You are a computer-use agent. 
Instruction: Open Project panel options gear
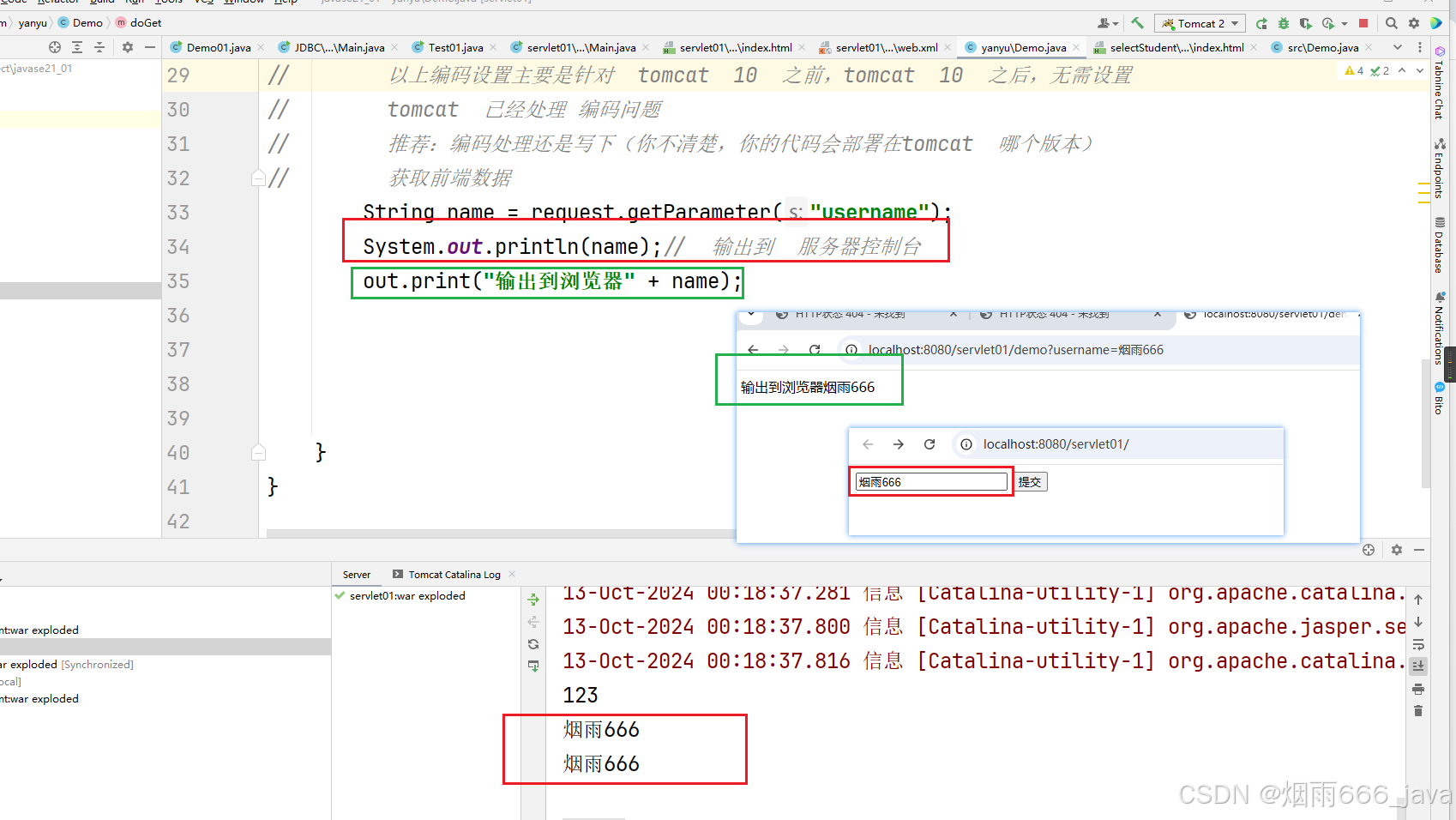[128, 47]
